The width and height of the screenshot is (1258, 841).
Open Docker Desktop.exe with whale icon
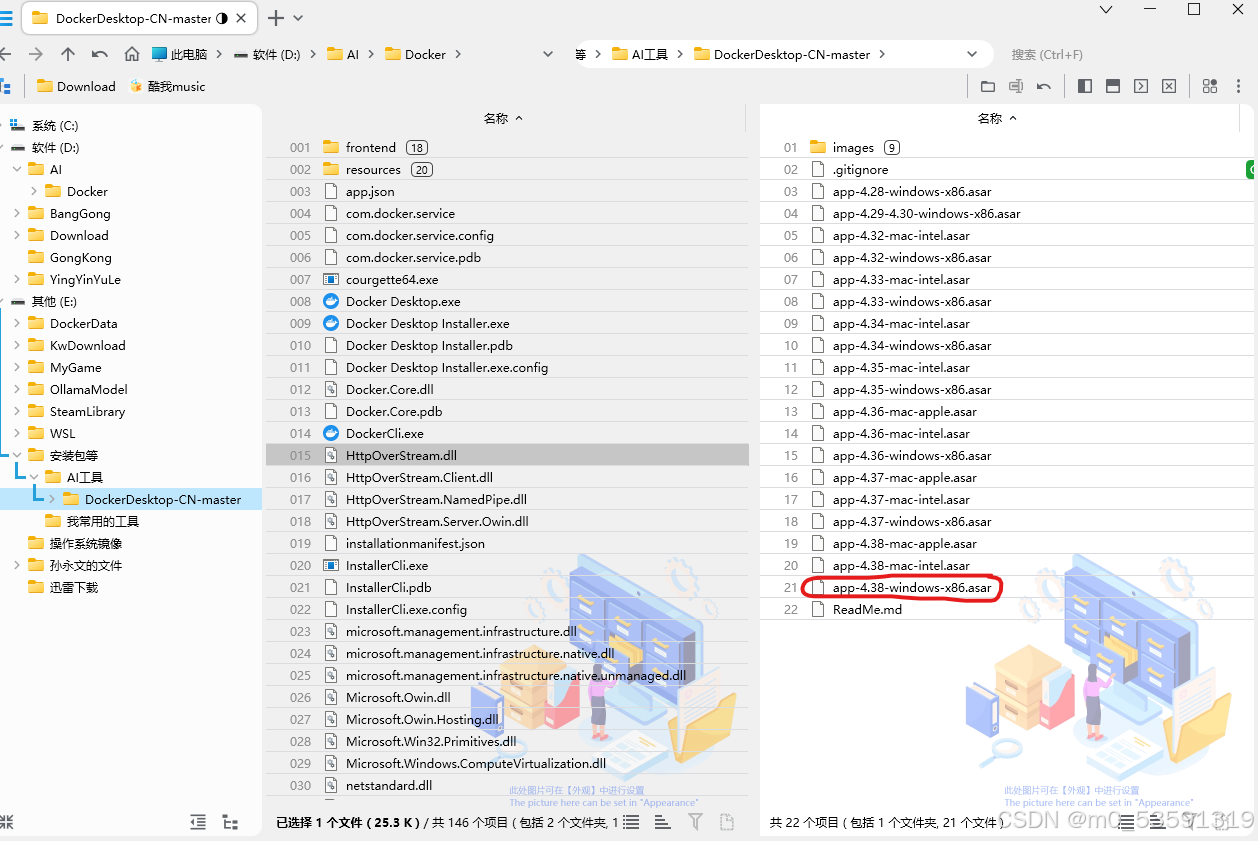point(331,301)
